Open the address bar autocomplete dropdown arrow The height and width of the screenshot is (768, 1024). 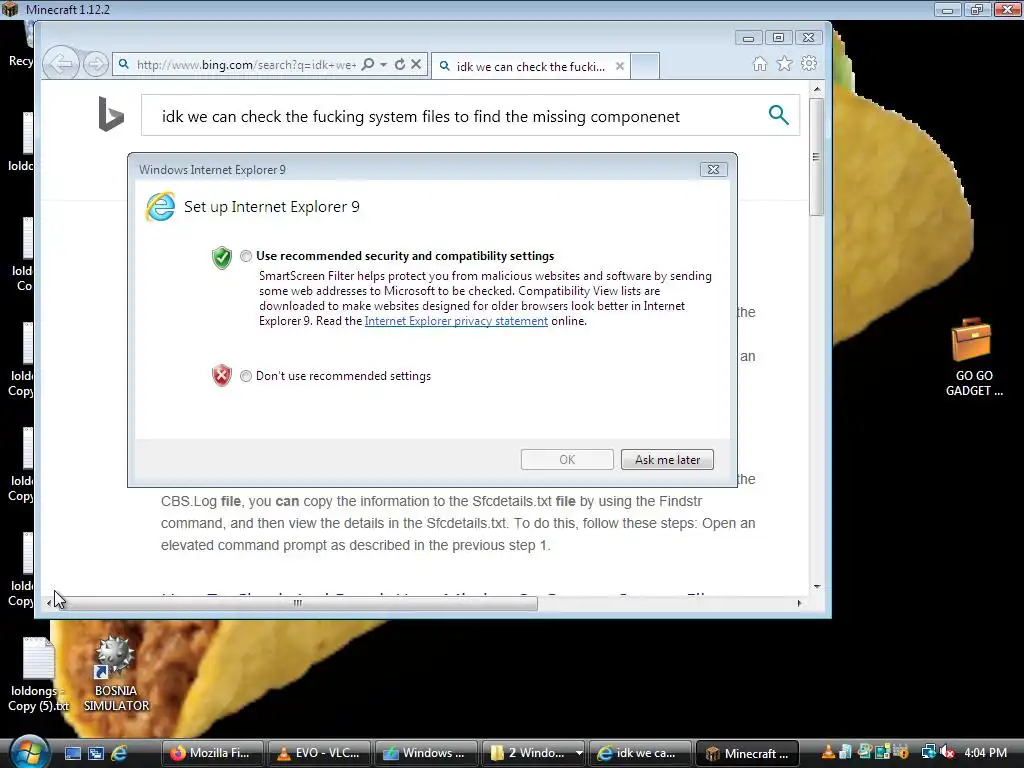(383, 64)
